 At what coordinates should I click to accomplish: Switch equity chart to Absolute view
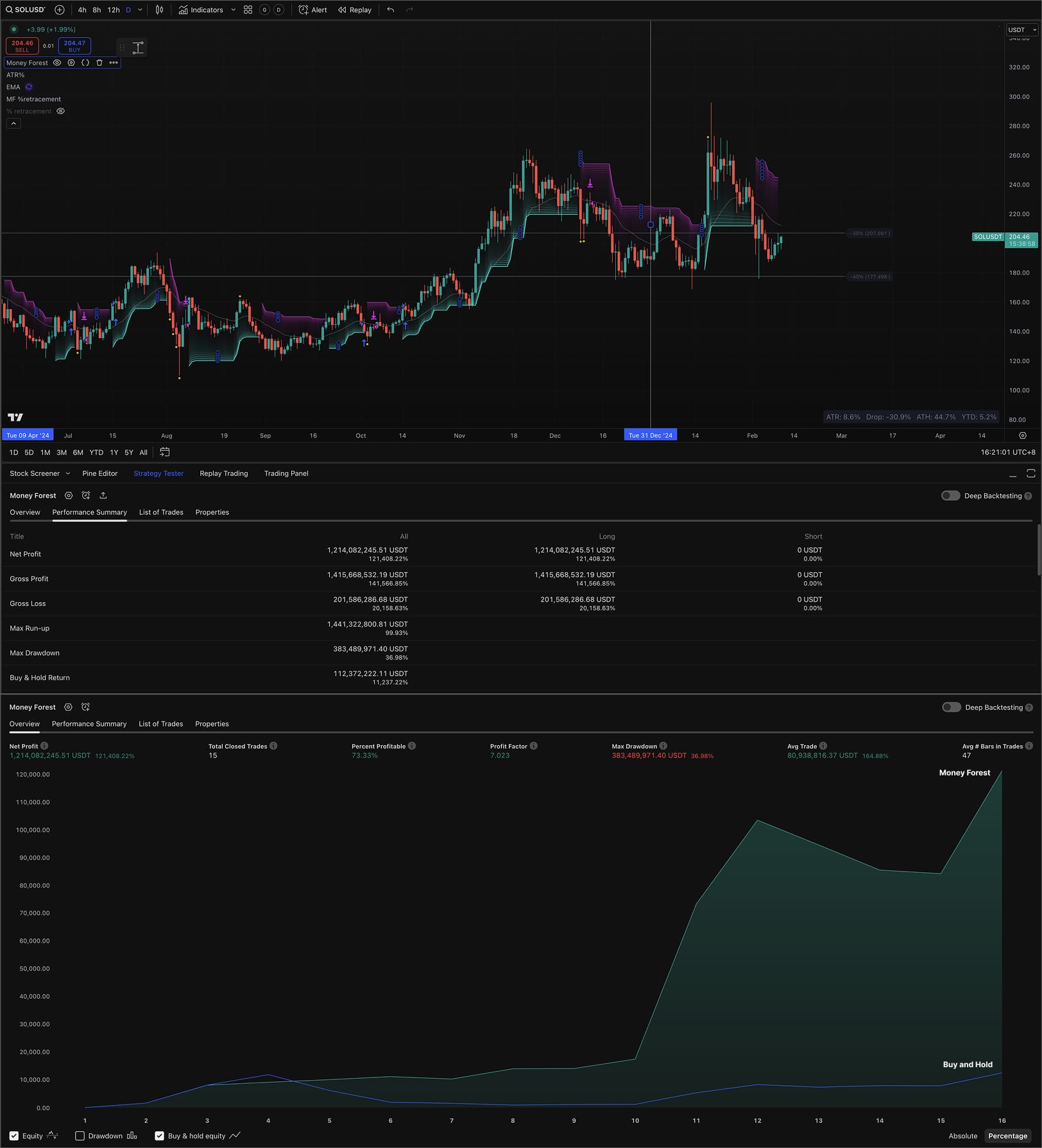click(x=962, y=1136)
